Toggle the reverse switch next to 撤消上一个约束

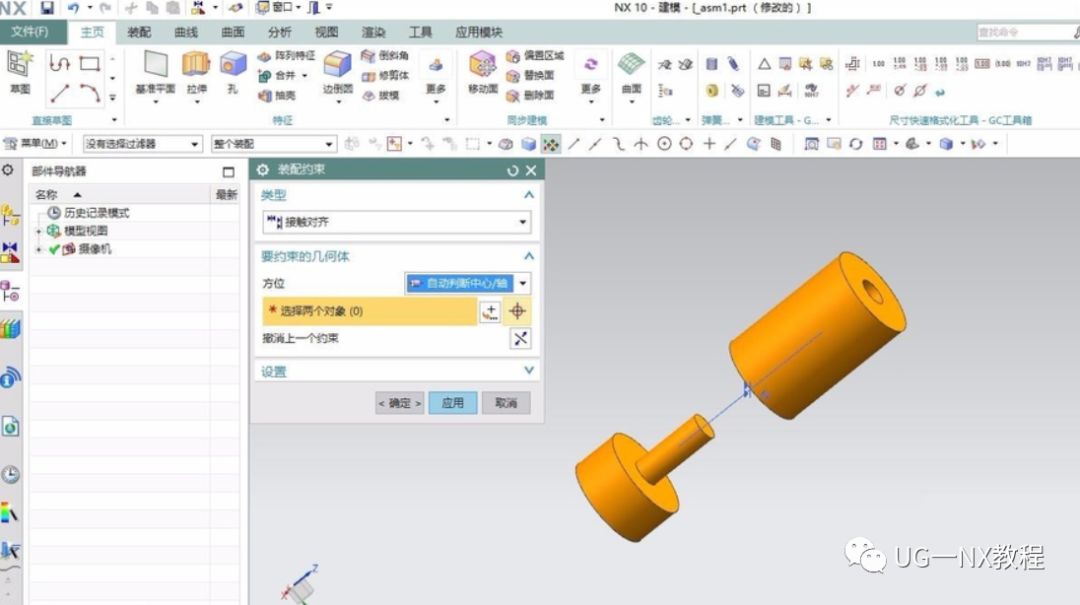point(519,338)
